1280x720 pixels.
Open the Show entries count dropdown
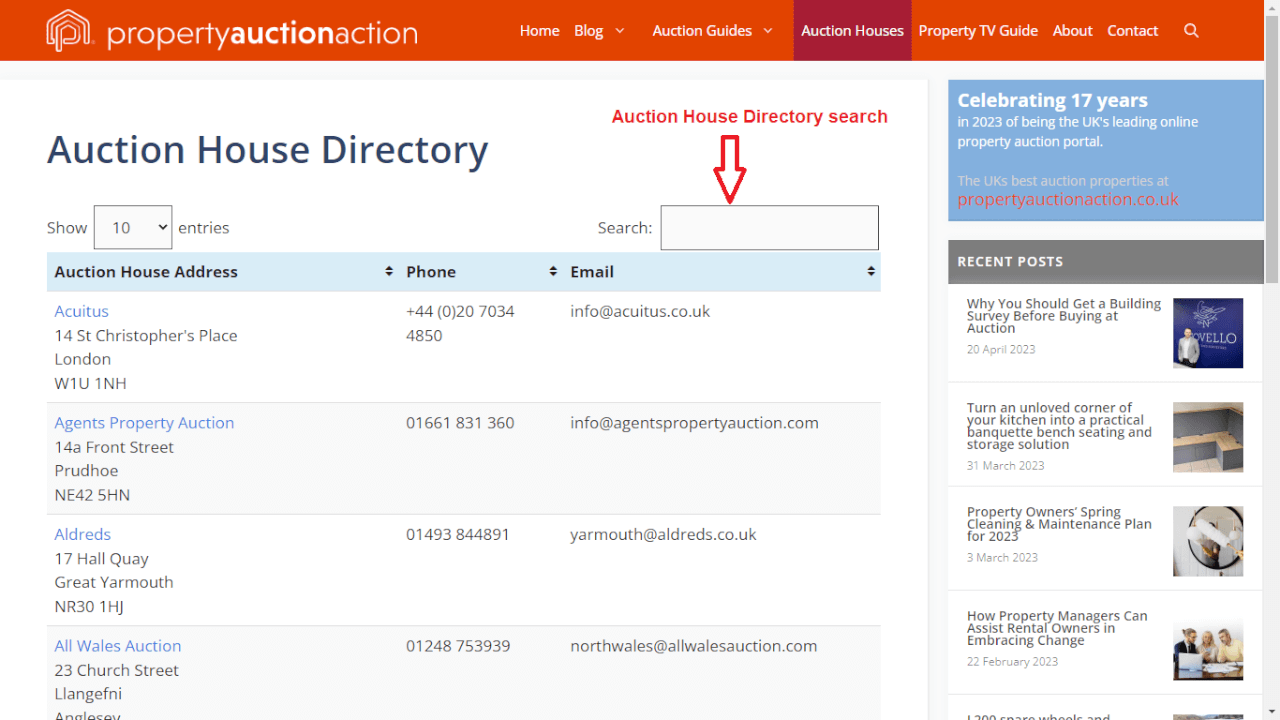133,227
